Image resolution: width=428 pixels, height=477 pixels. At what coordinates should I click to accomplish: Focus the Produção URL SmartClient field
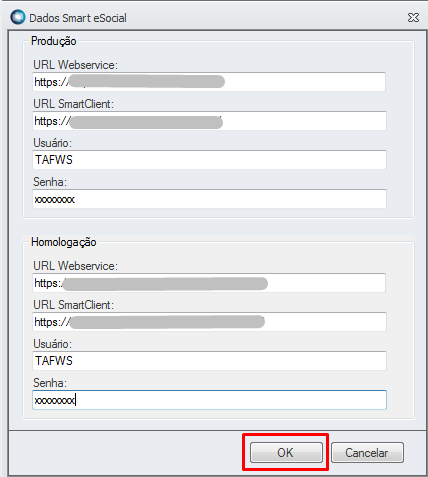(x=209, y=121)
